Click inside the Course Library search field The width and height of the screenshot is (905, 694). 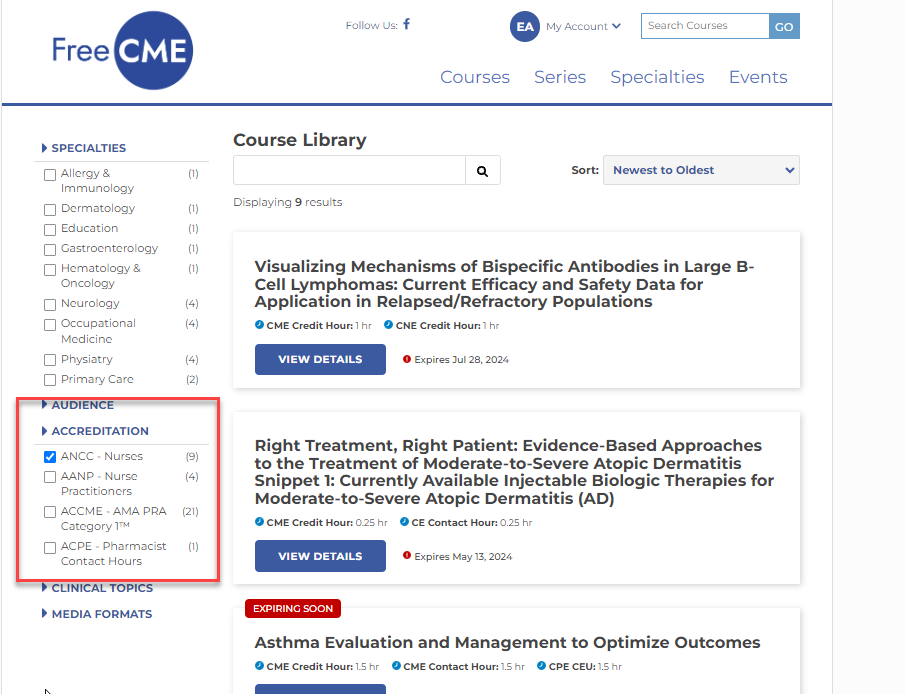[348, 170]
